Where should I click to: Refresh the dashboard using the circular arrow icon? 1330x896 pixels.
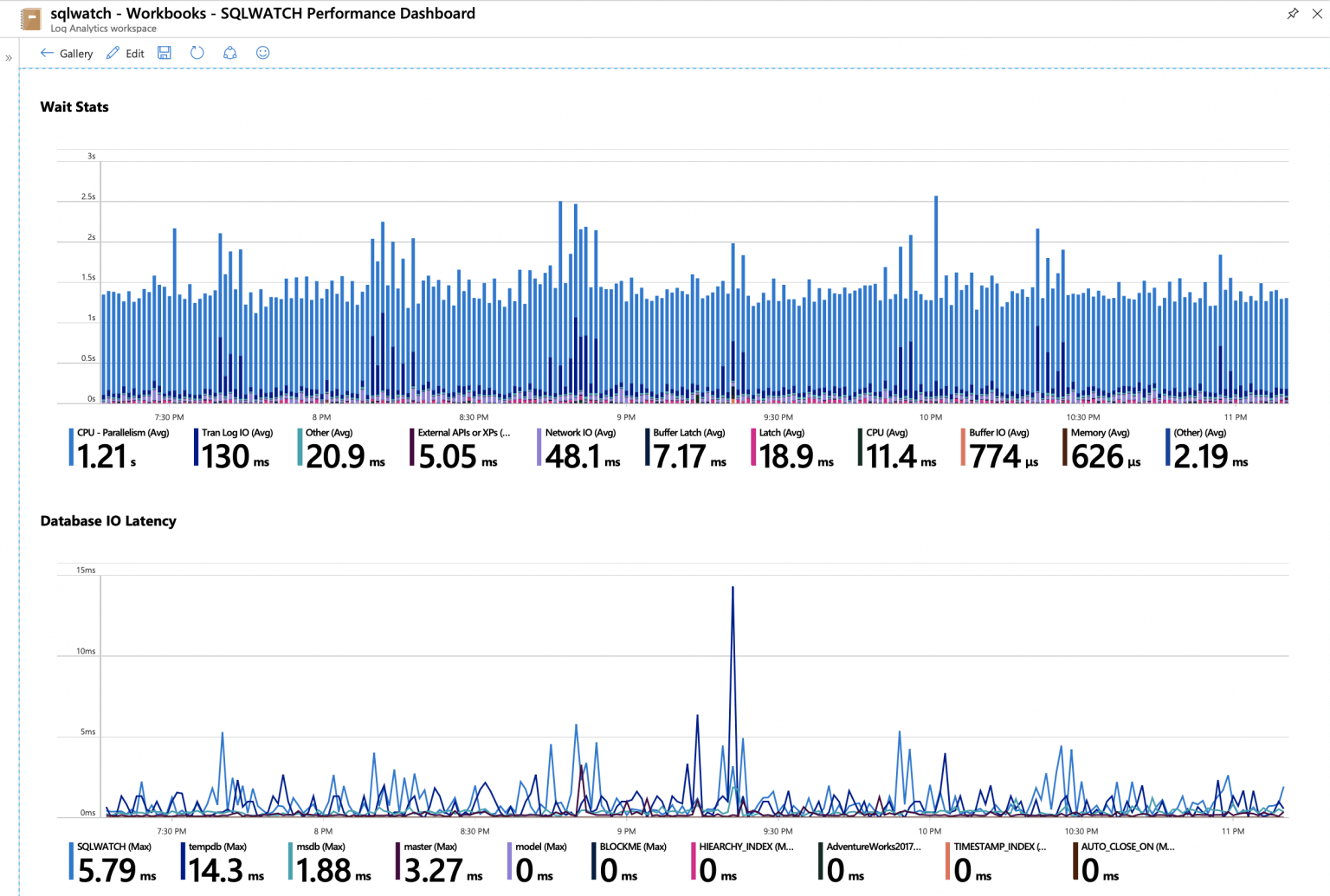tap(197, 53)
